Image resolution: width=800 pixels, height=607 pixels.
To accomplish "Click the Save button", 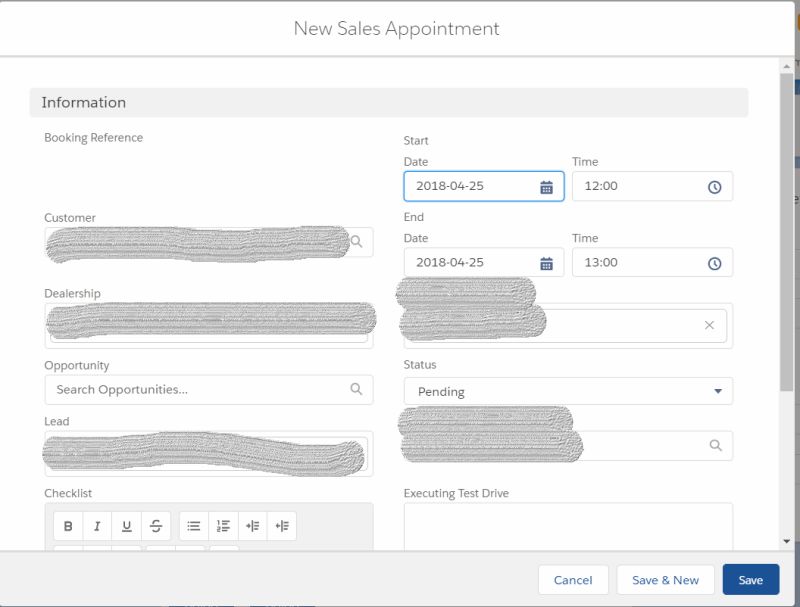I will click(750, 579).
